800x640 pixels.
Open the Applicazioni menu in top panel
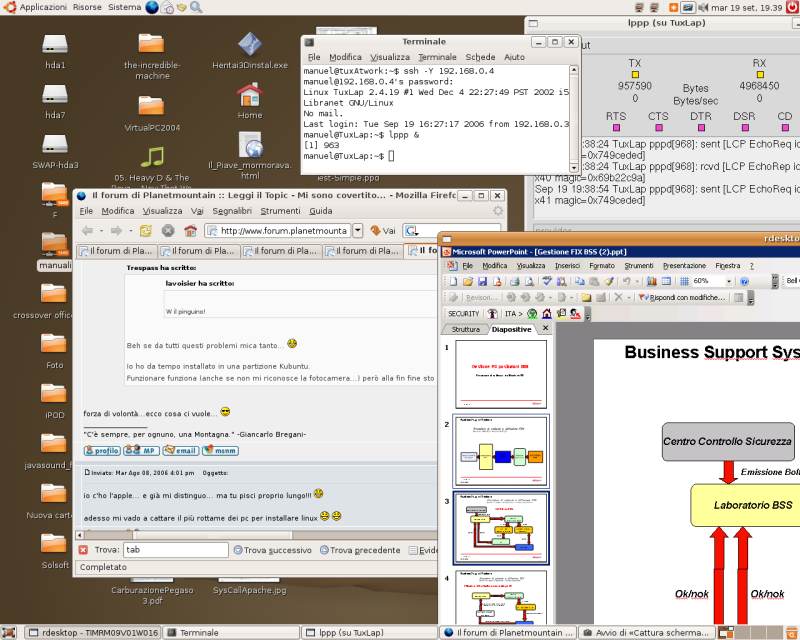pyautogui.click(x=43, y=7)
